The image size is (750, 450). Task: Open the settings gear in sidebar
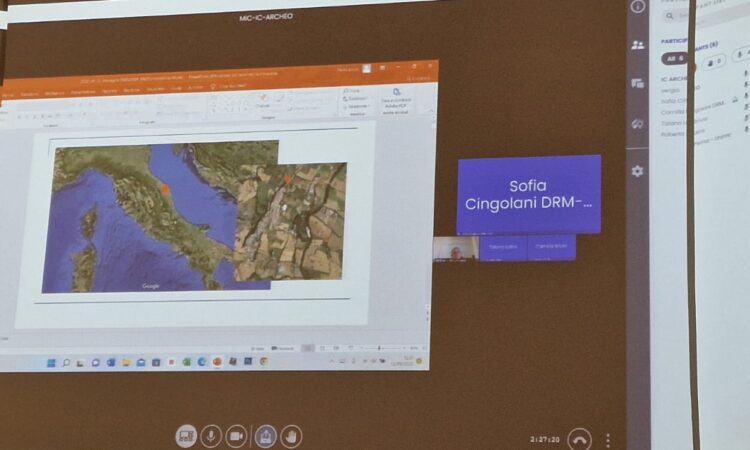pyautogui.click(x=638, y=171)
